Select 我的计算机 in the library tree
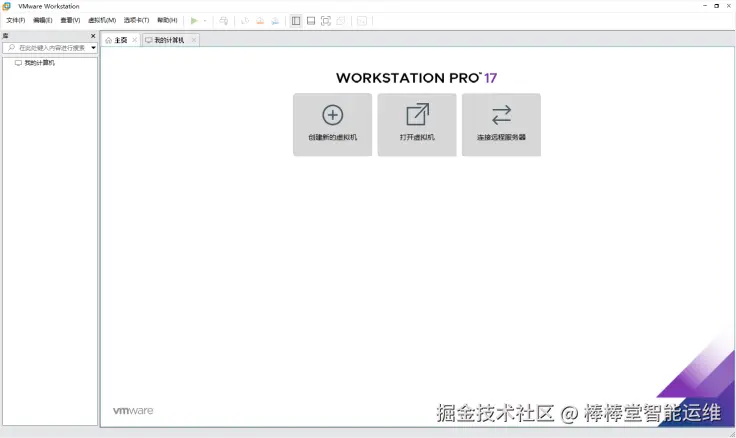Screen dimensions: 736x438 [x=35, y=63]
